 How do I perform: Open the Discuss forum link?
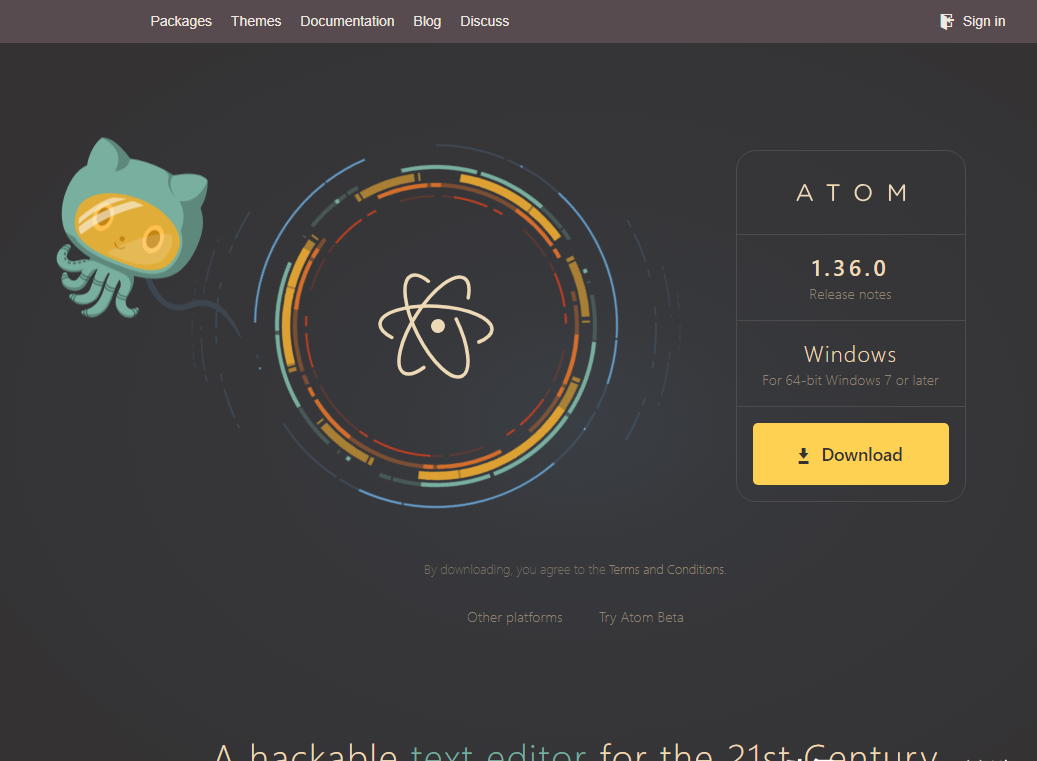pyautogui.click(x=484, y=21)
